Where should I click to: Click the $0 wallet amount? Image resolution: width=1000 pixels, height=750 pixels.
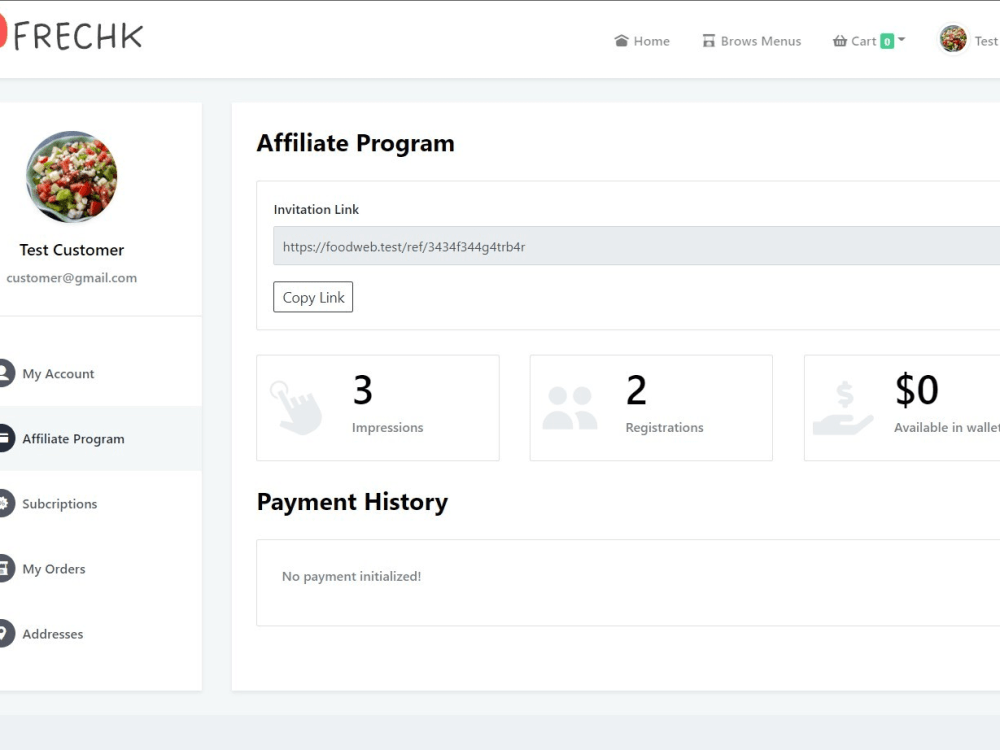[x=917, y=390]
